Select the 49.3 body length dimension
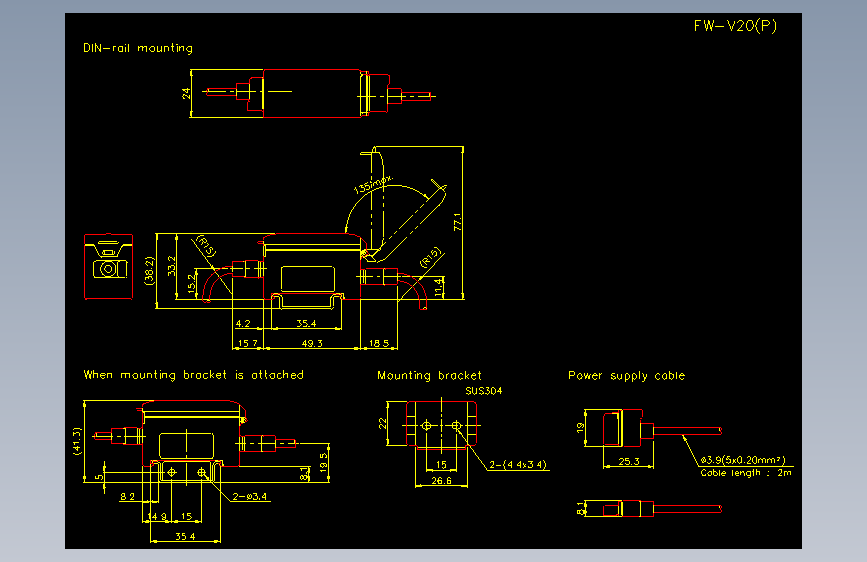The image size is (867, 562). (x=312, y=344)
